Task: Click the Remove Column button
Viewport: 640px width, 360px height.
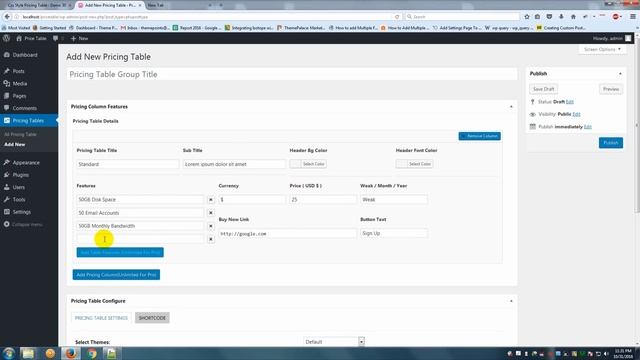Action: click(x=480, y=136)
